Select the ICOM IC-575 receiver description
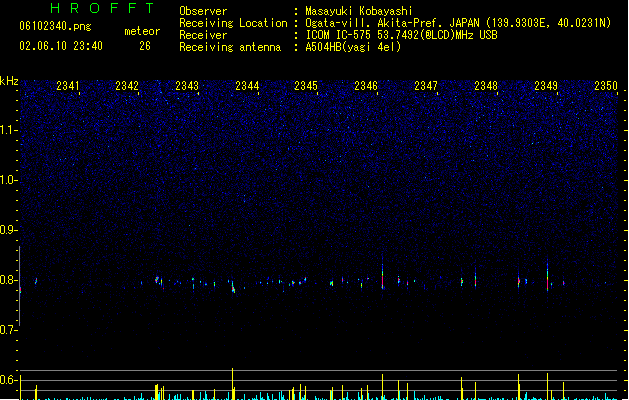The width and height of the screenshot is (629, 400). pyautogui.click(x=401, y=35)
